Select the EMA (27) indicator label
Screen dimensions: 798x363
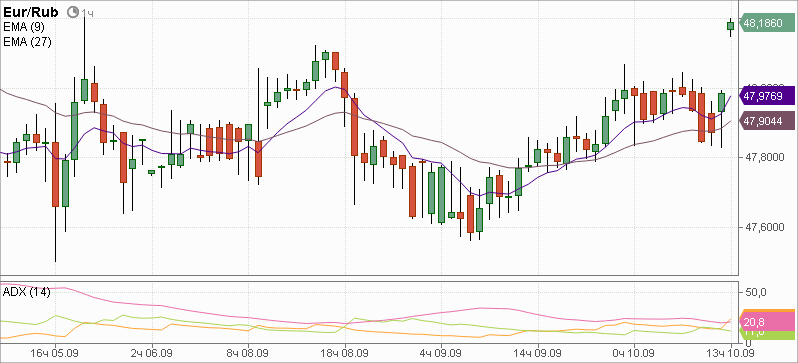[x=27, y=42]
